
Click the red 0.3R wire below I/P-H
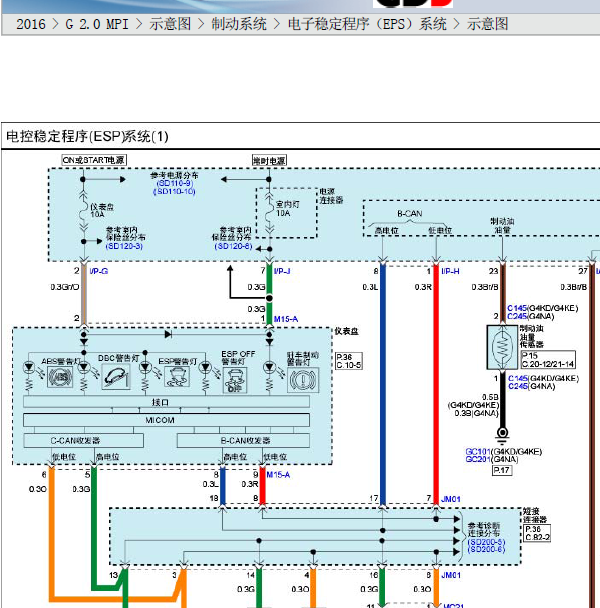pyautogui.click(x=436, y=384)
